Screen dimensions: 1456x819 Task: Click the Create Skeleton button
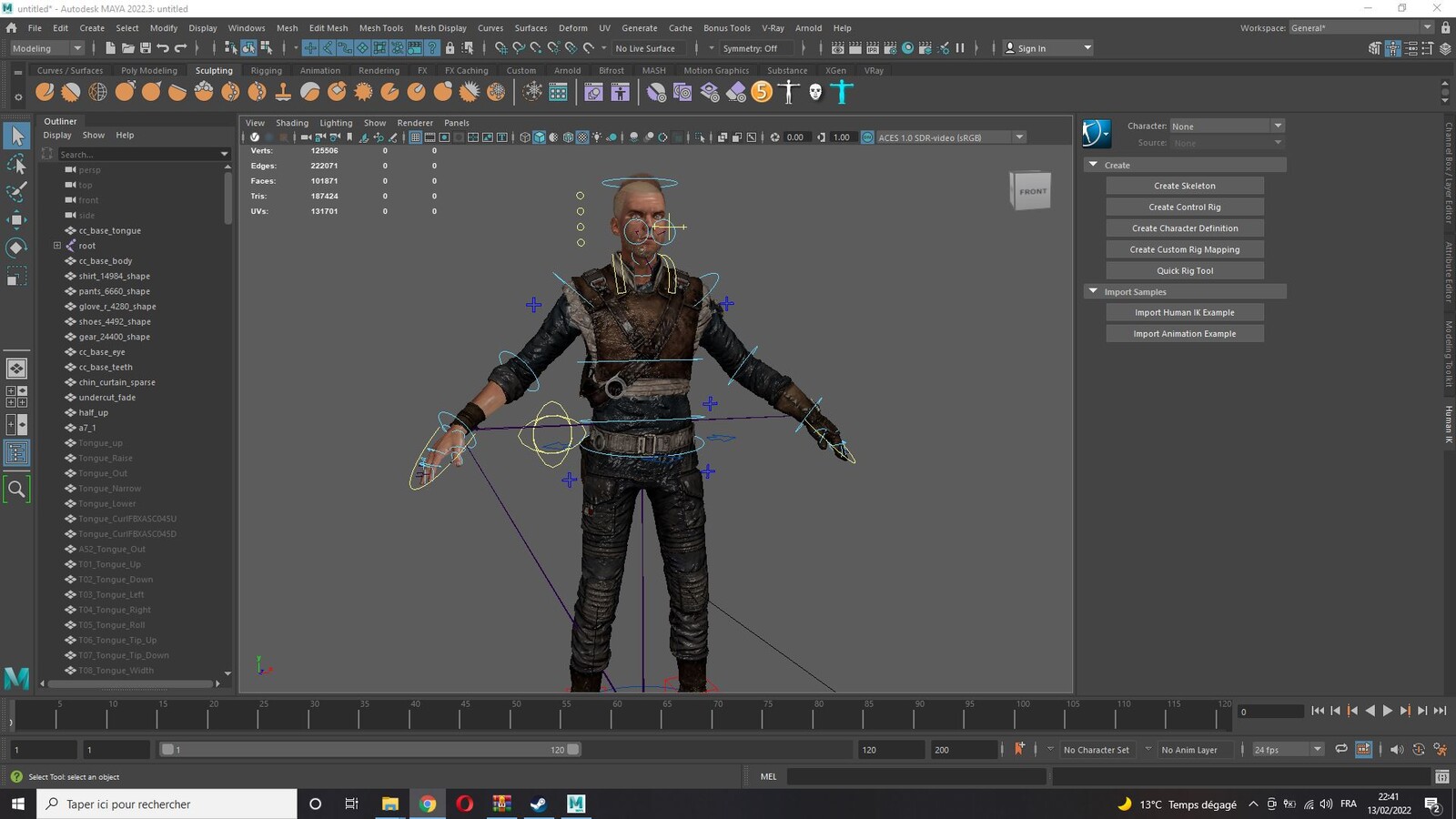(x=1185, y=186)
